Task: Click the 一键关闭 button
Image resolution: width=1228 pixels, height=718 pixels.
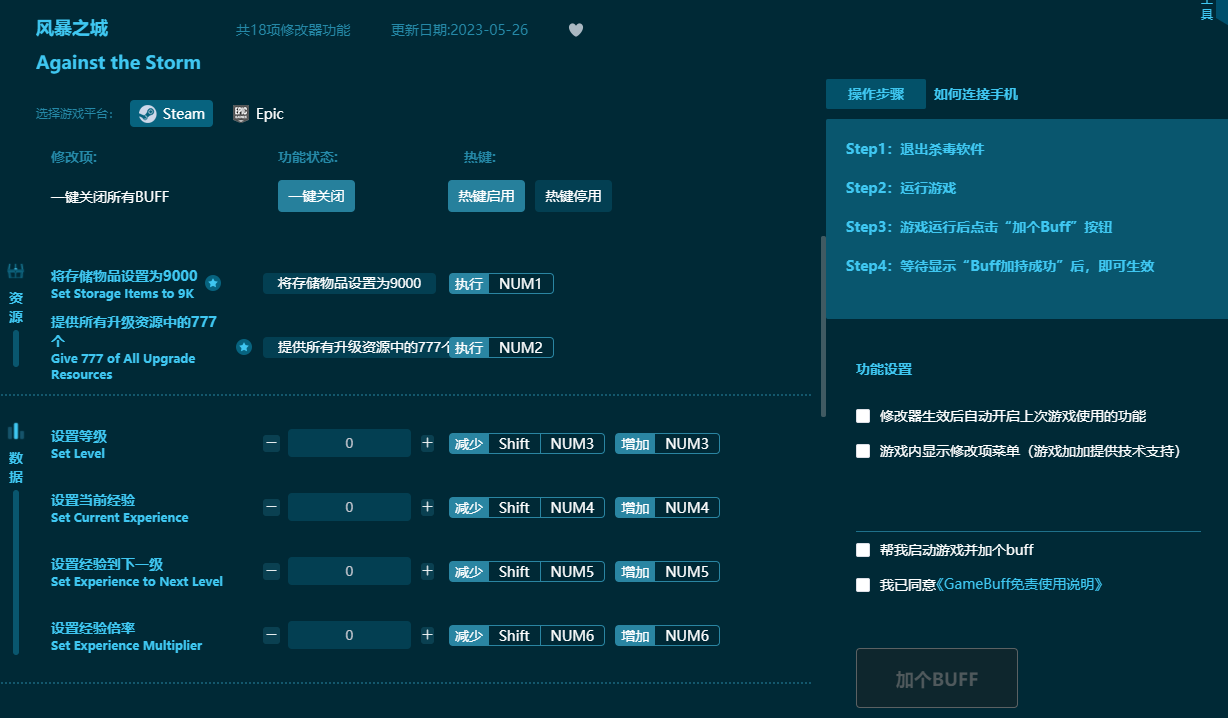Action: [x=316, y=196]
